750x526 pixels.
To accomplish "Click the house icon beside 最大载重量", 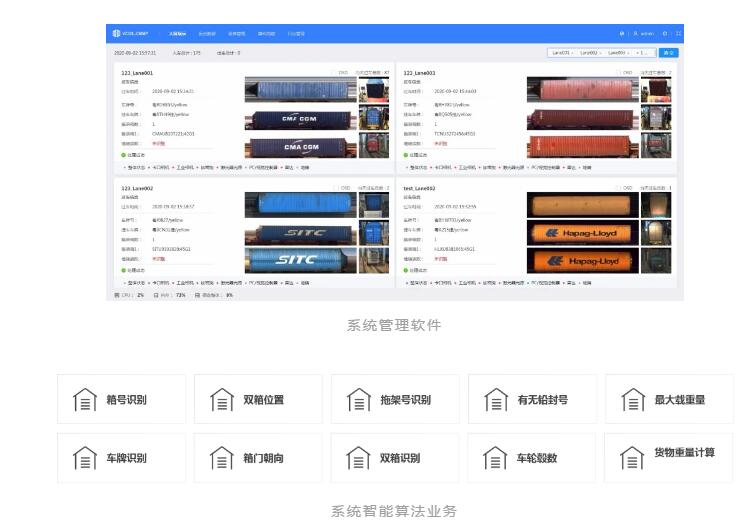I will [633, 399].
